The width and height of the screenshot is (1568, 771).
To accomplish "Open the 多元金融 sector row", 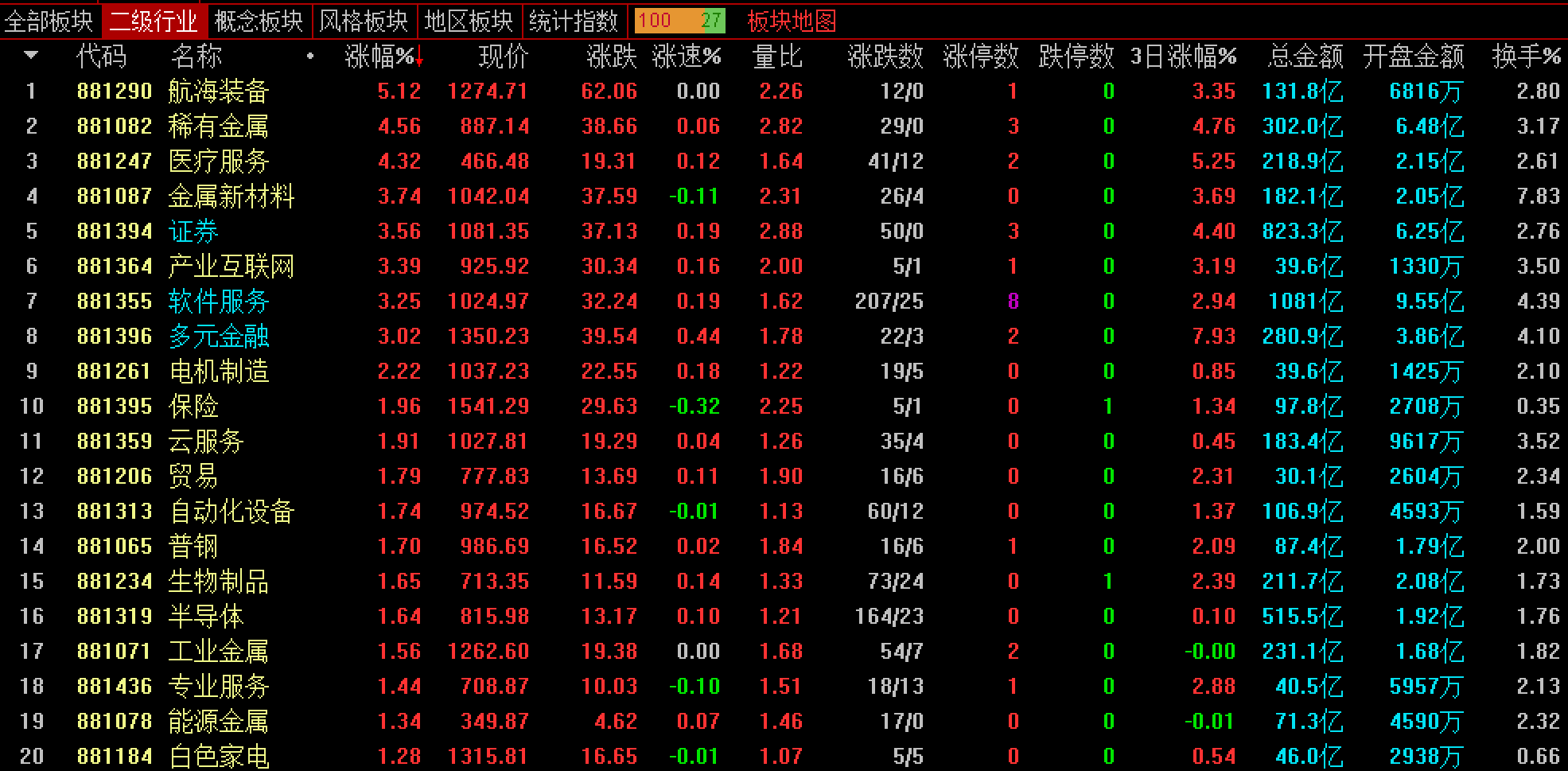I will click(x=219, y=337).
